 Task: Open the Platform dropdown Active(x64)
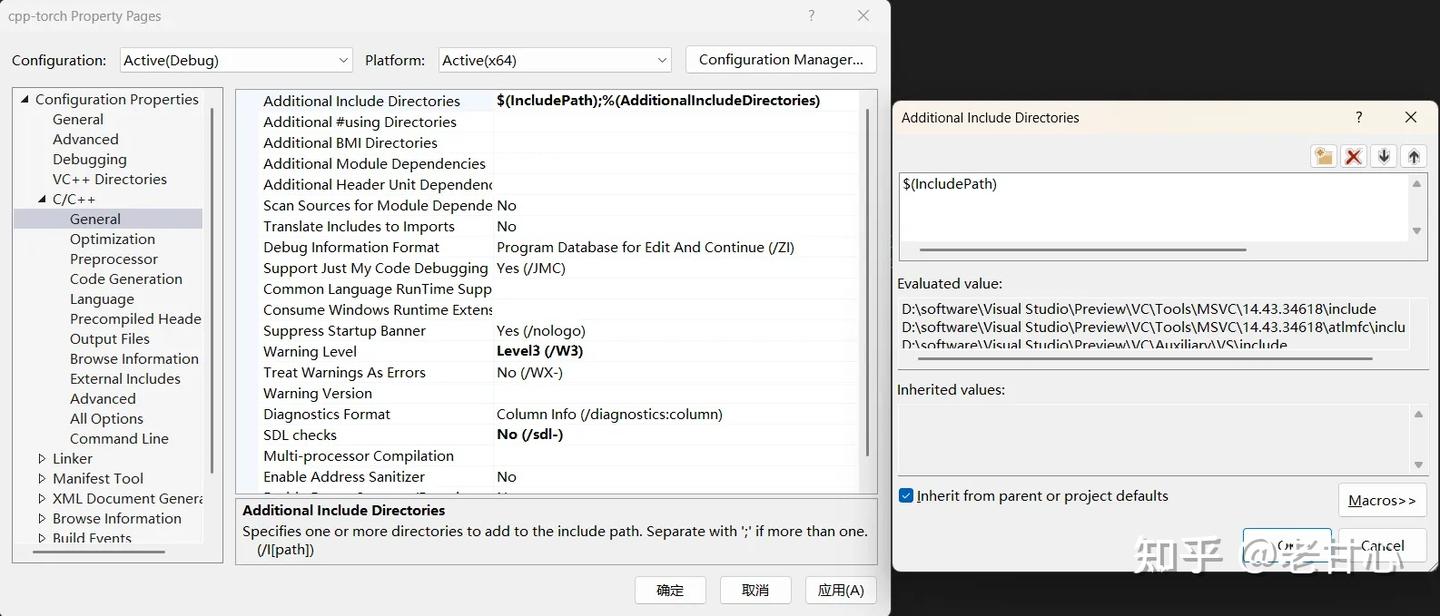555,60
